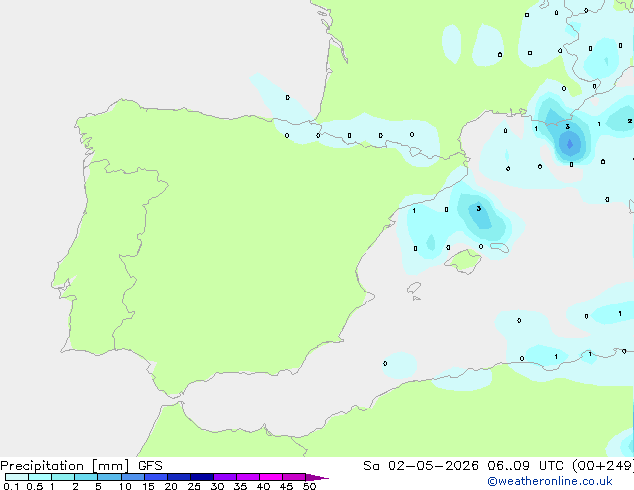Select the lightest 0.1–0.5 mm legend swatch

pyautogui.click(x=17, y=477)
